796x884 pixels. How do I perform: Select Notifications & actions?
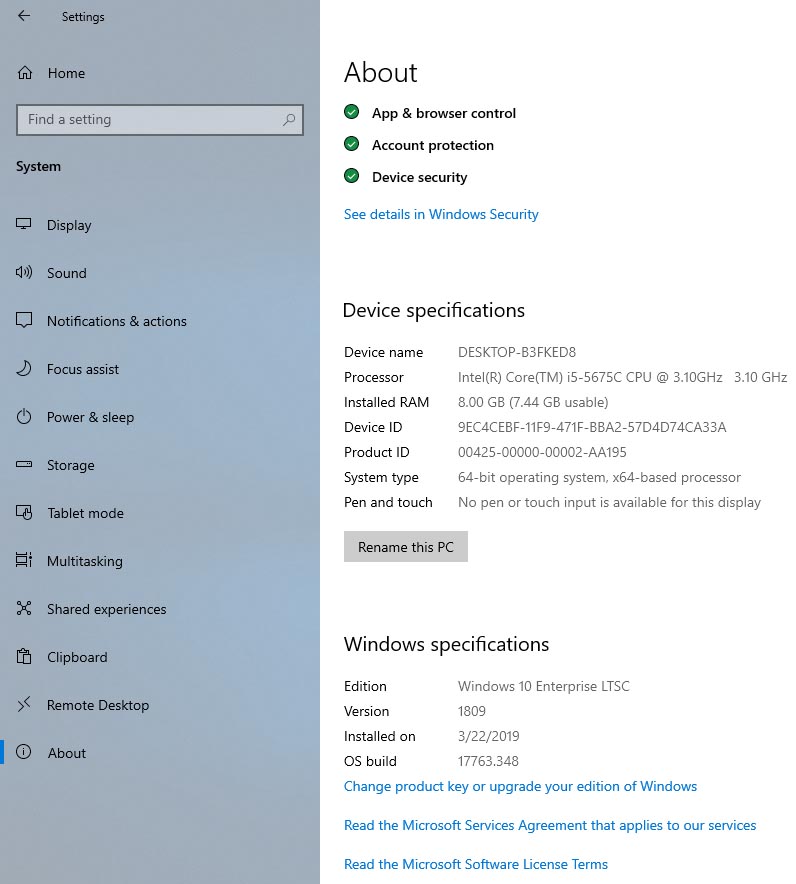[117, 321]
